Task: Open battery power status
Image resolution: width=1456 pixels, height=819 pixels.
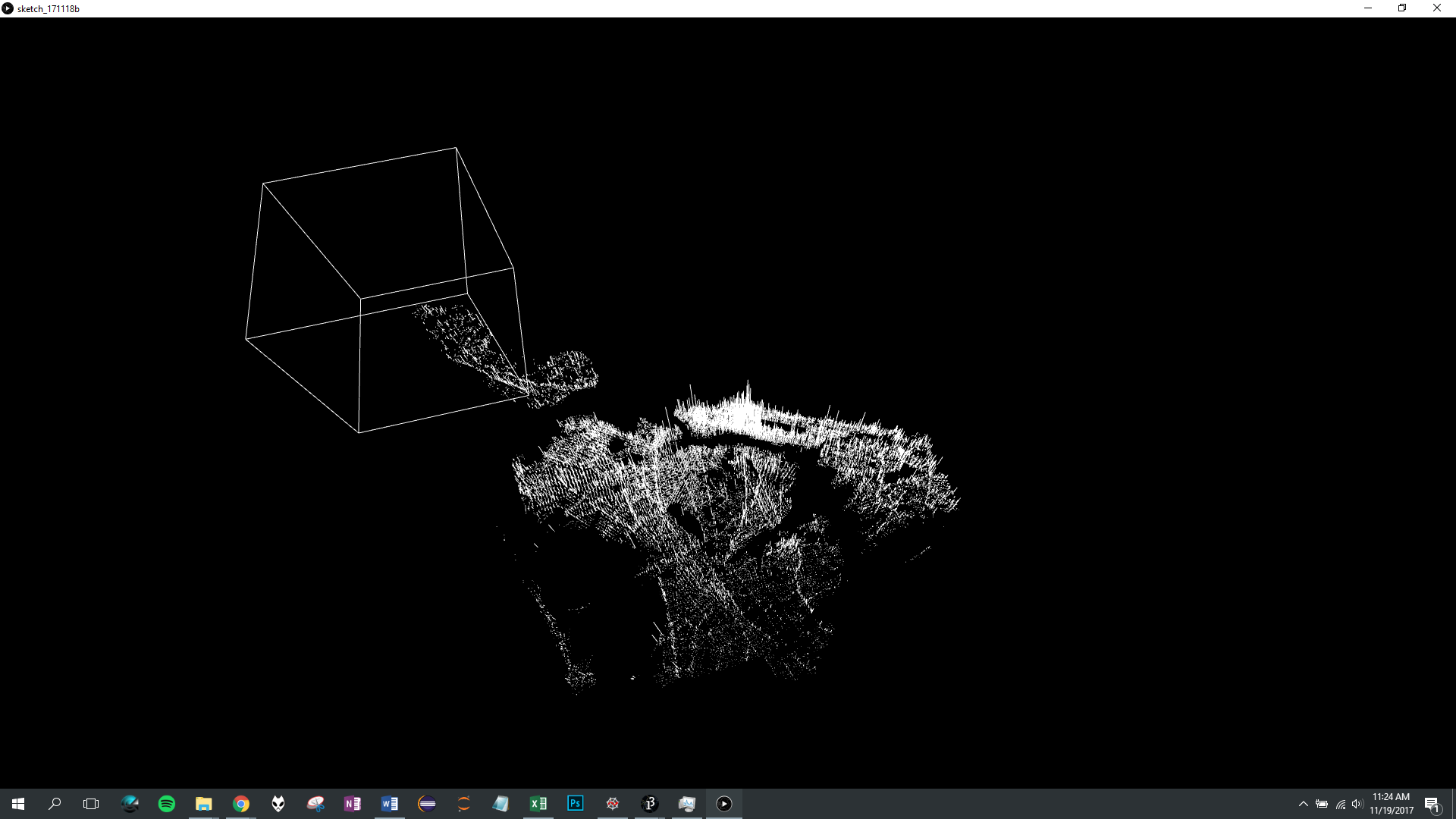Action: (1322, 804)
